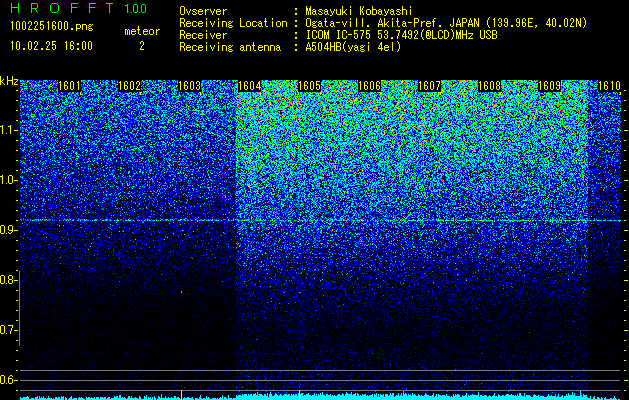
Task: Click the kHz axis unit label
Action: 9,81
